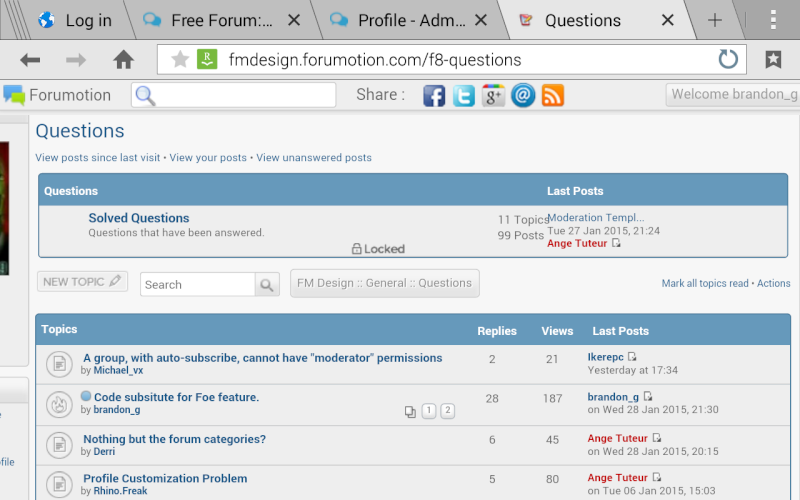Open a new tab with the plus button

click(x=715, y=20)
